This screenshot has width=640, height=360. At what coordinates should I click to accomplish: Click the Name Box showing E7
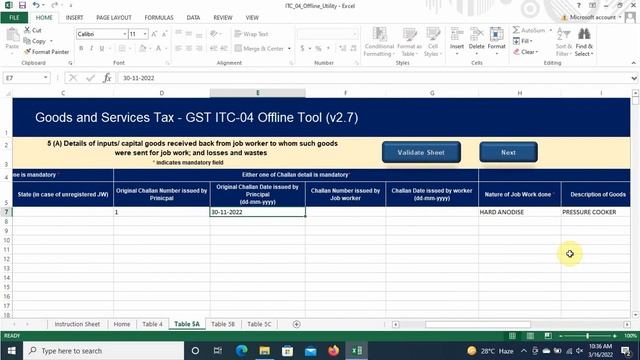pyautogui.click(x=22, y=78)
